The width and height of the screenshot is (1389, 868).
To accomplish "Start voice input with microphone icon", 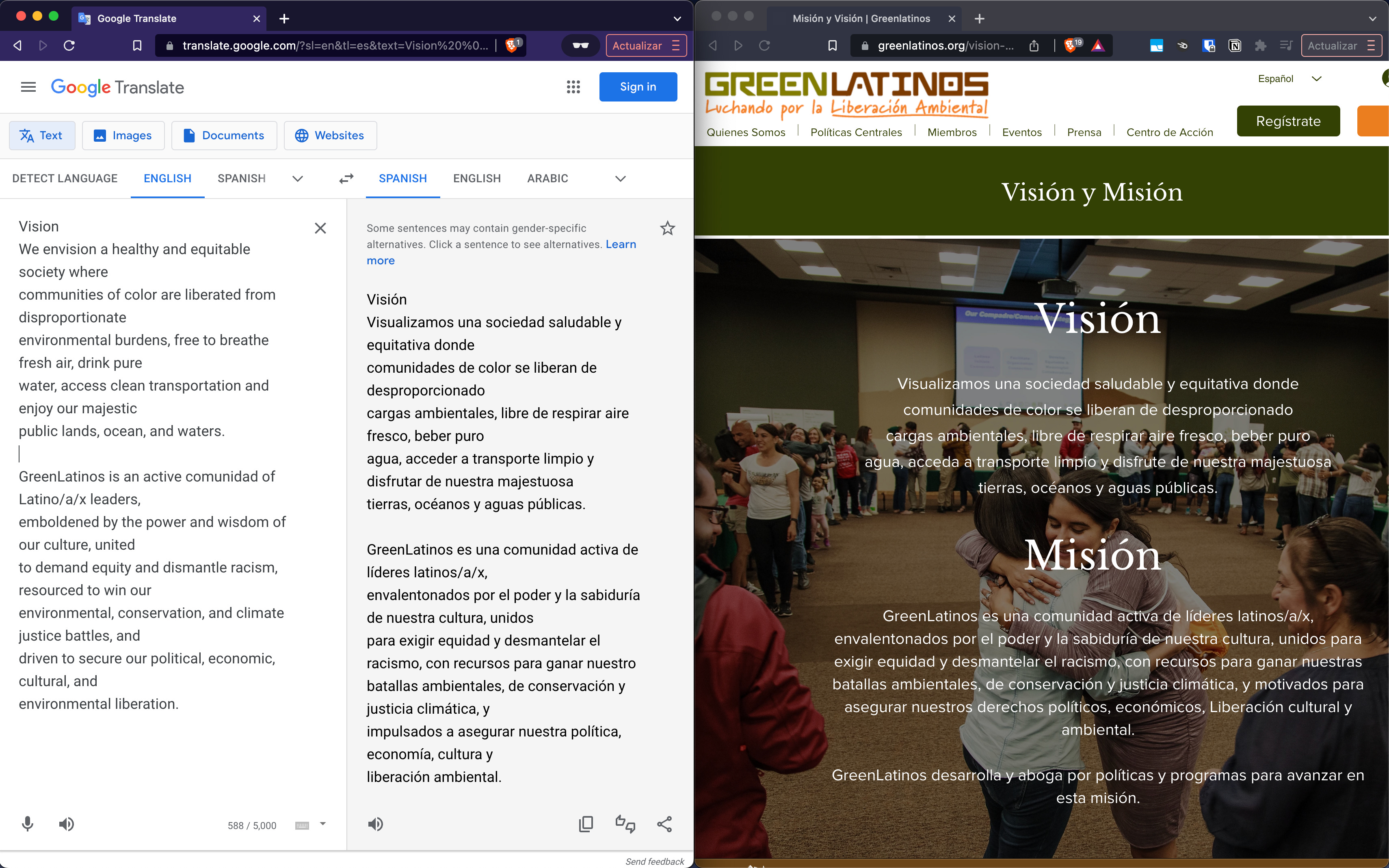I will tap(27, 825).
